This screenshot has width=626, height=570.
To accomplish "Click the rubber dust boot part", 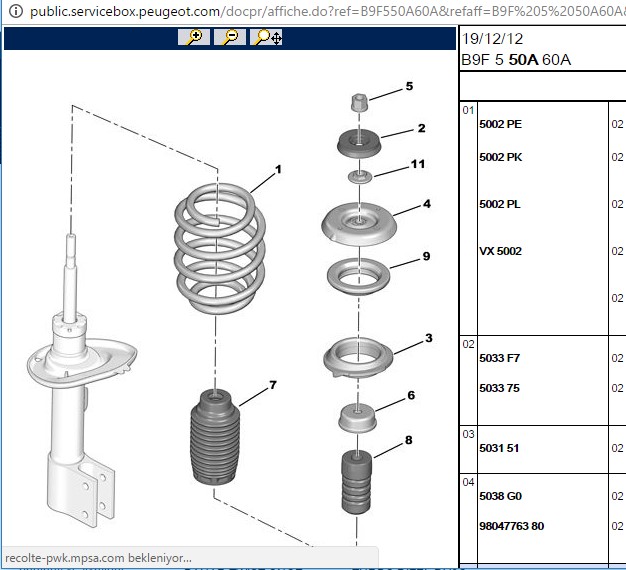I will pos(216,437).
